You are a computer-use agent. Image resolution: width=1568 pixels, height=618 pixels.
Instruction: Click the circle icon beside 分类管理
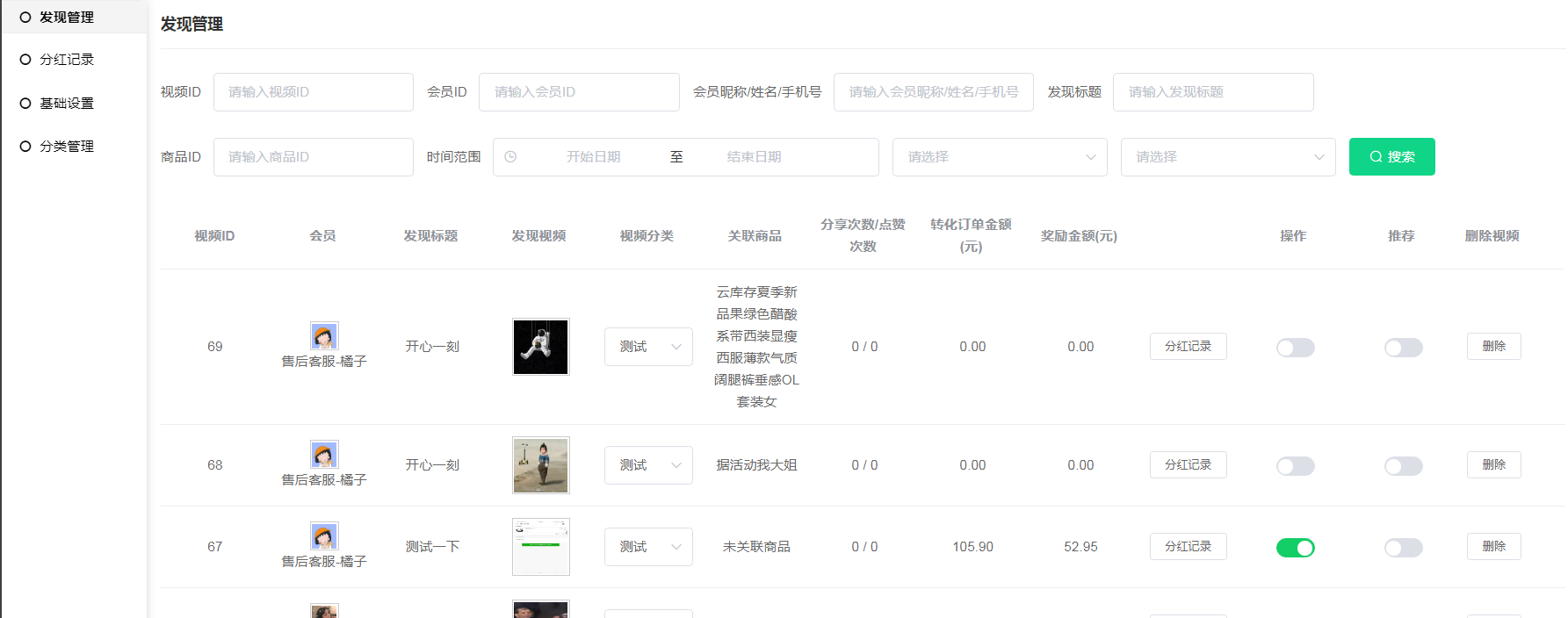(25, 146)
